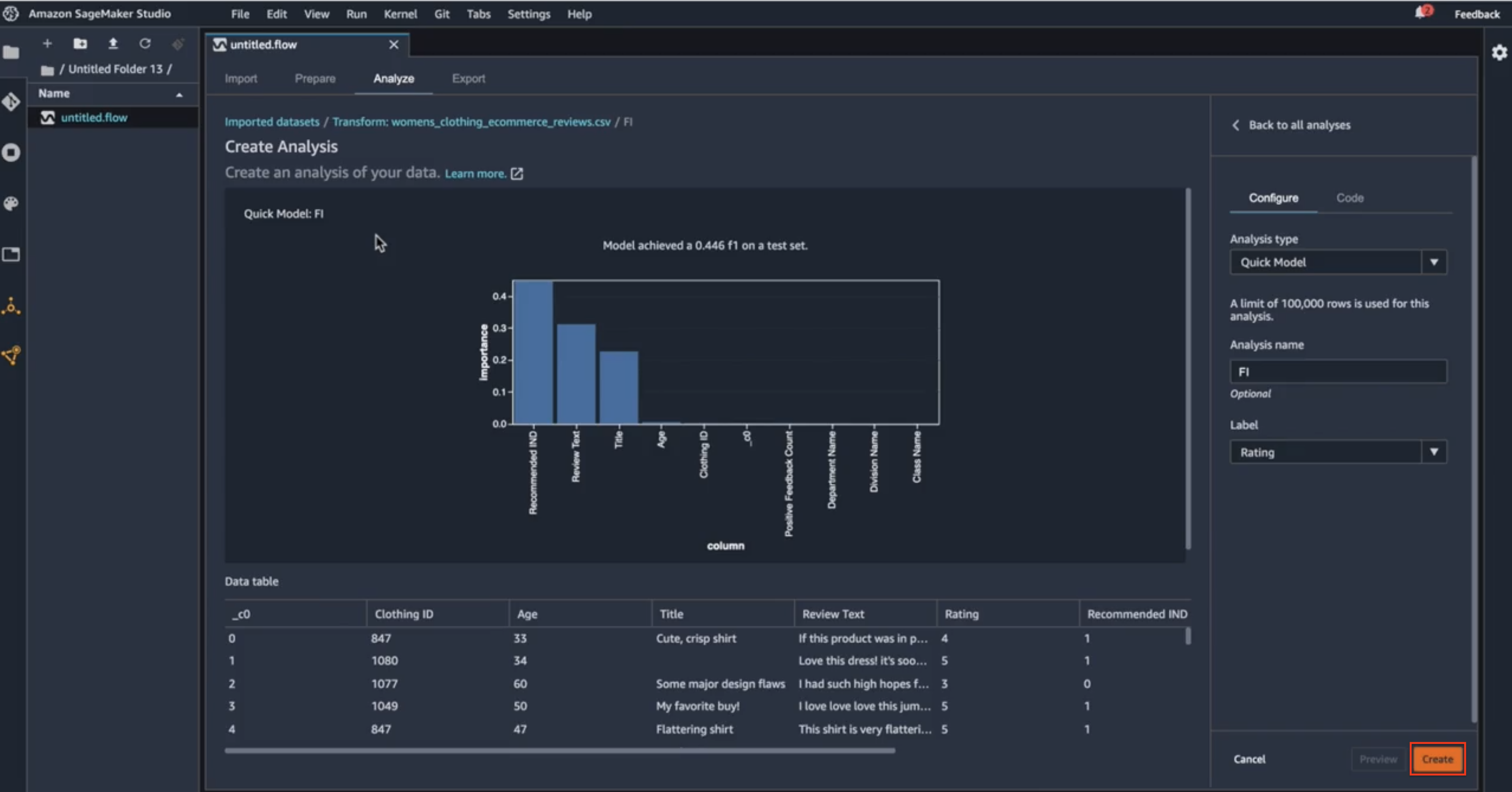This screenshot has height=792, width=1512.
Task: Close the untitled.flow tab
Action: tap(394, 45)
